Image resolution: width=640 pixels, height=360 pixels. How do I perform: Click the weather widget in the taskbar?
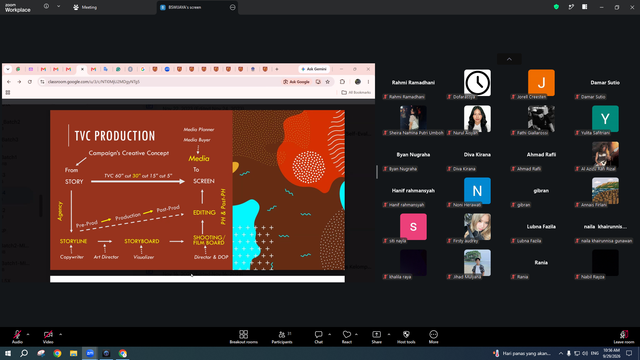[x=522, y=353]
